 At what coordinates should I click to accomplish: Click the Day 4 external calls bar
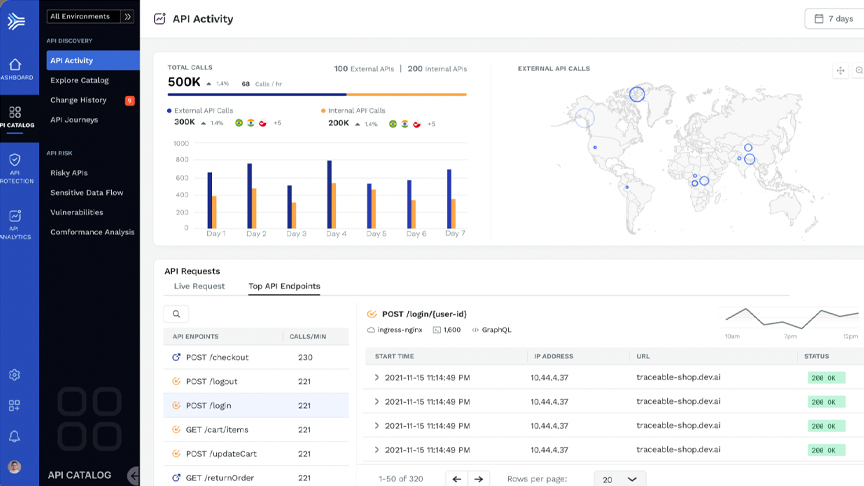pyautogui.click(x=330, y=194)
